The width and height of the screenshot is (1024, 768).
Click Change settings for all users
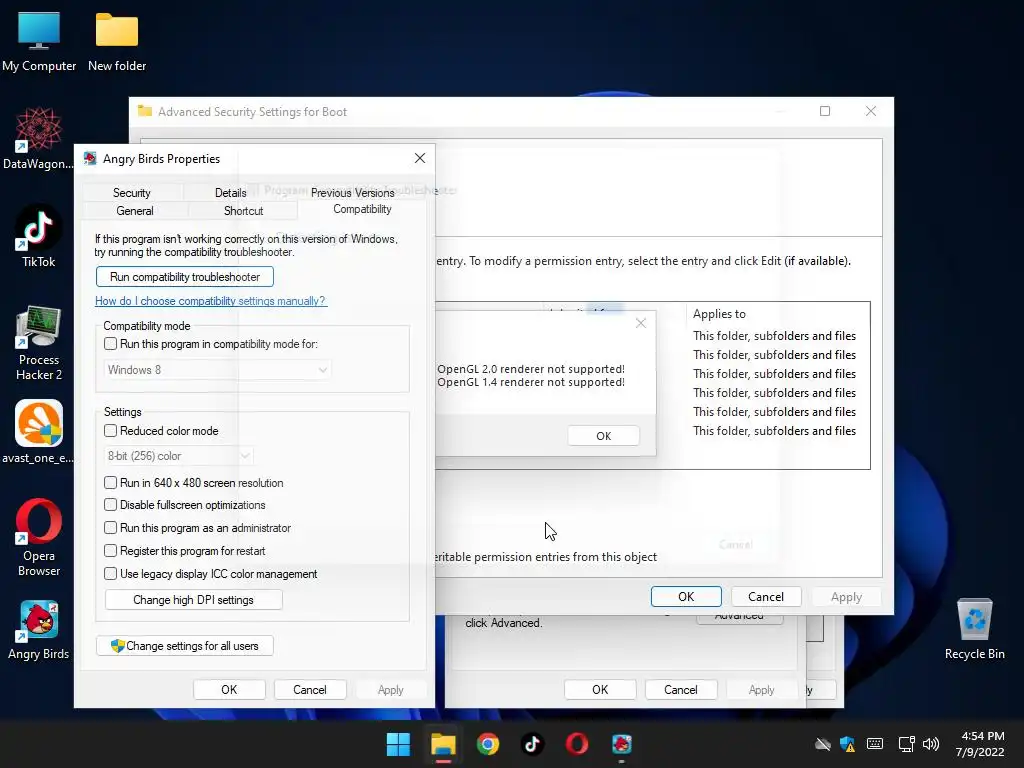(185, 646)
